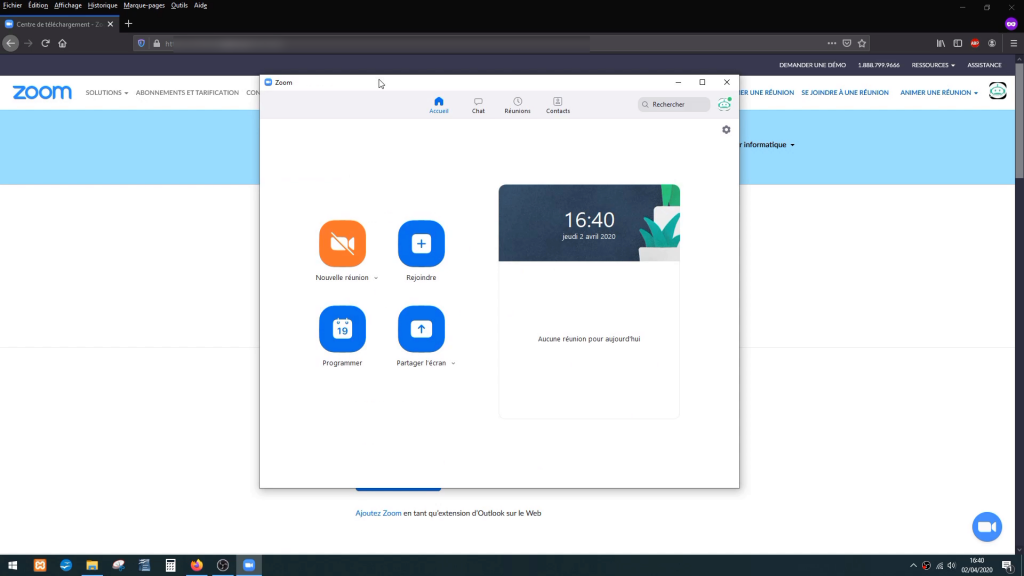Go to the Réunions tab

(517, 105)
